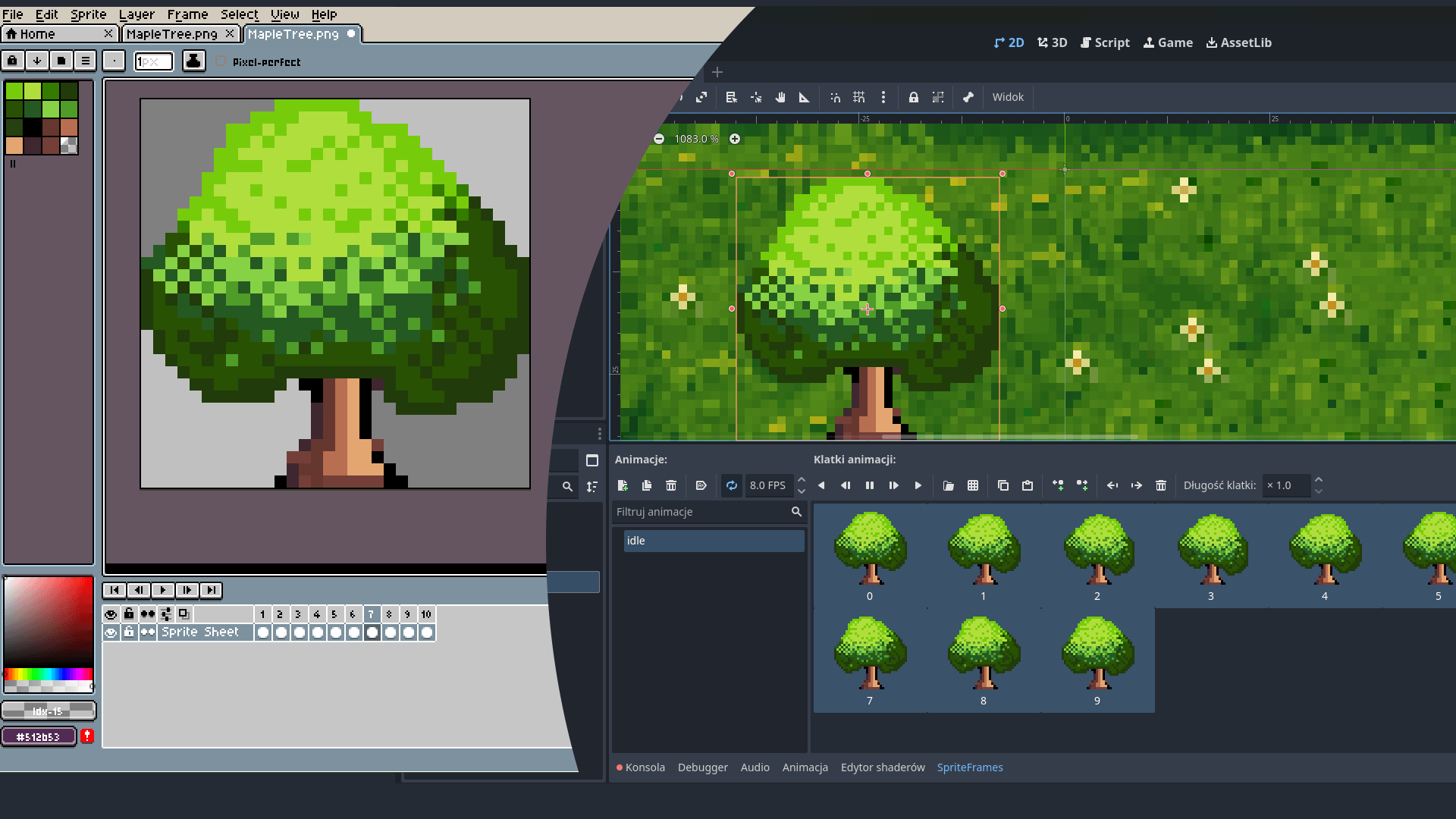Click the delete animation trash icon
Screen dimensions: 1456x819
coord(671,485)
